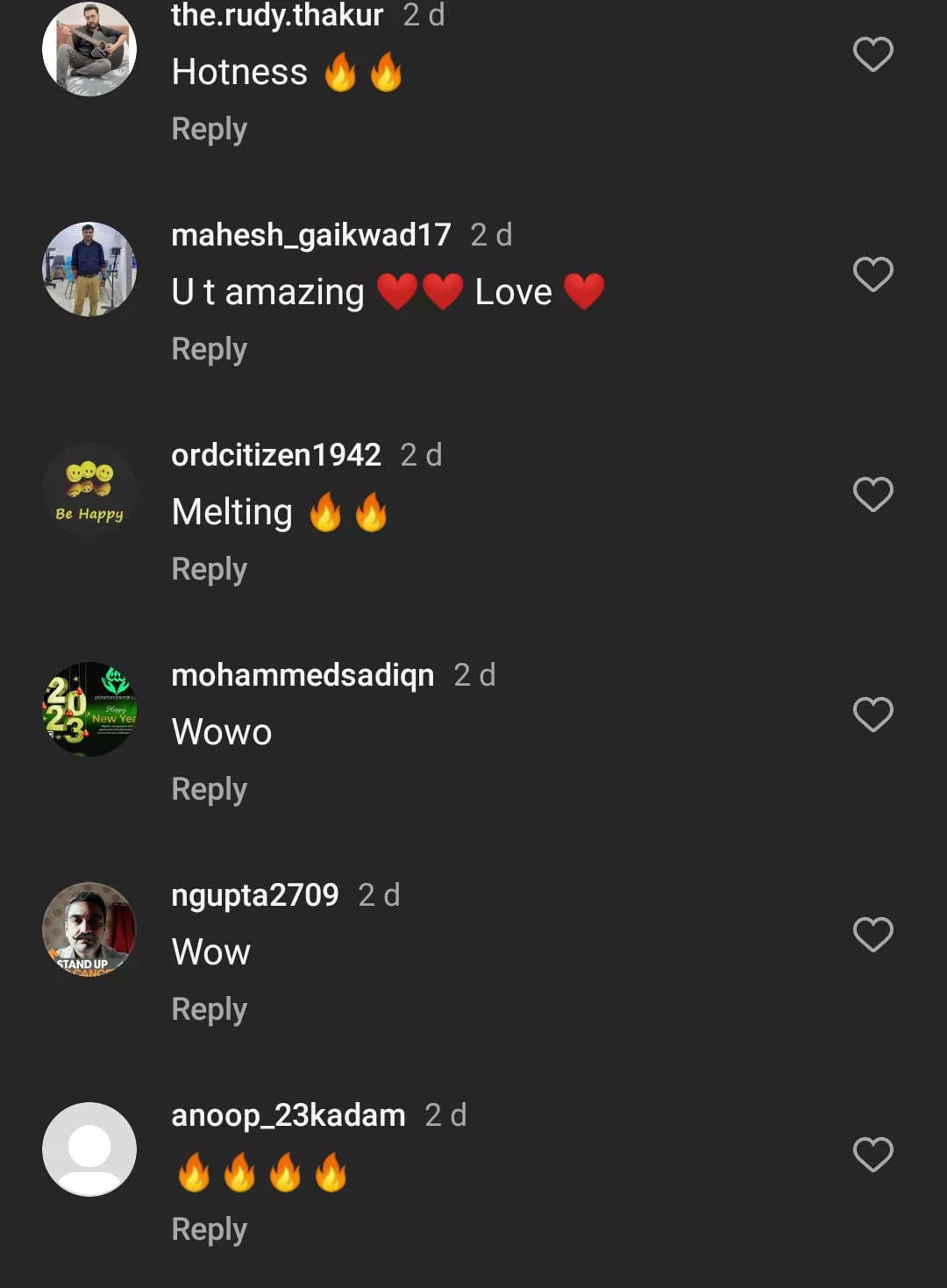This screenshot has width=947, height=1288.
Task: Reply to the "Hotness" comment
Action: tap(209, 129)
